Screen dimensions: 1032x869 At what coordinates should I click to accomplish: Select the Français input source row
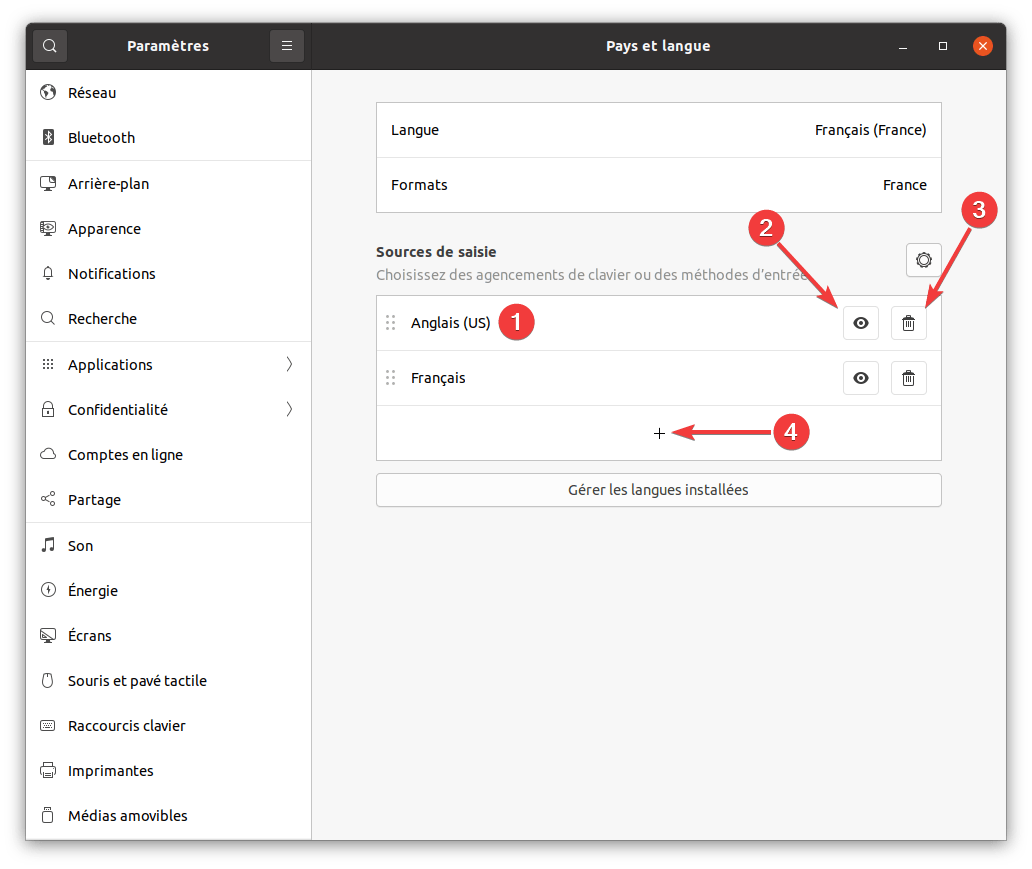[600, 378]
